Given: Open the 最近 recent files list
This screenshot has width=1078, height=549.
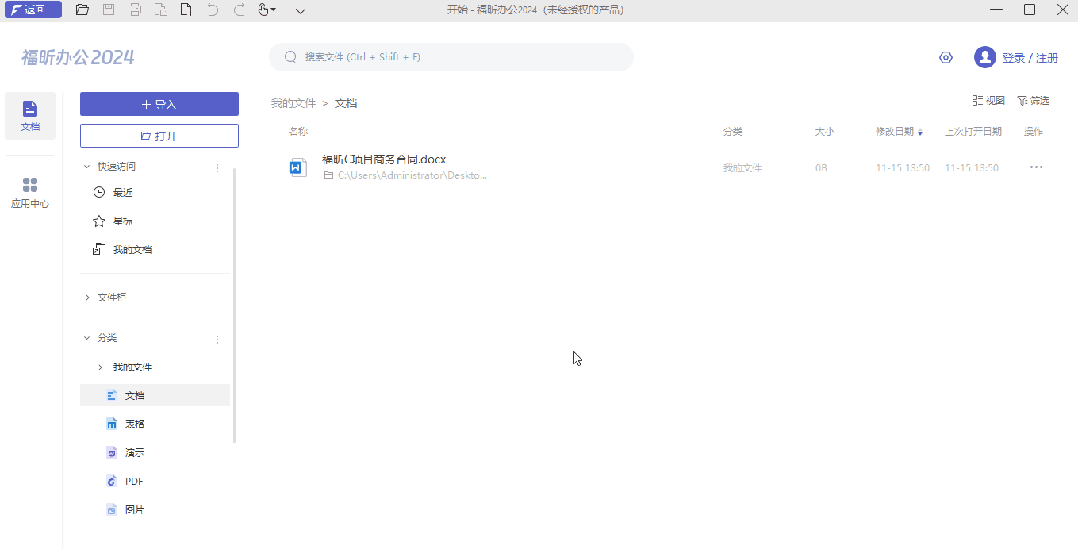Looking at the screenshot, I should pos(122,192).
